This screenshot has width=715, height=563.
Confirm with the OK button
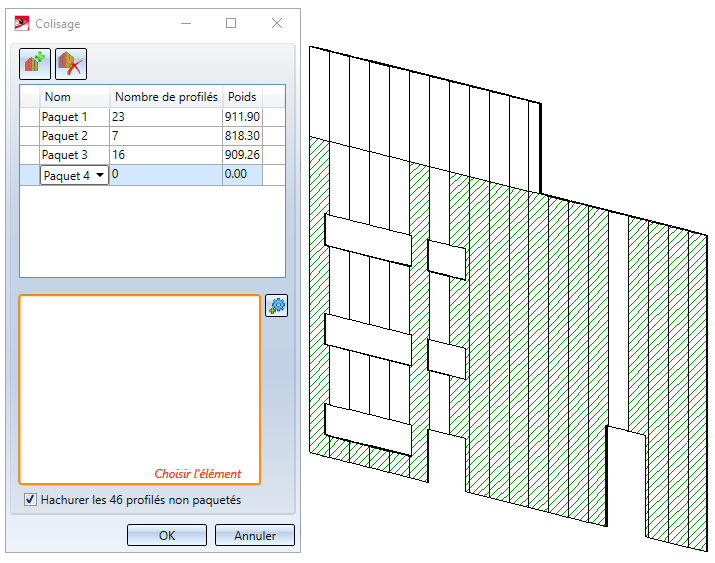(167, 535)
